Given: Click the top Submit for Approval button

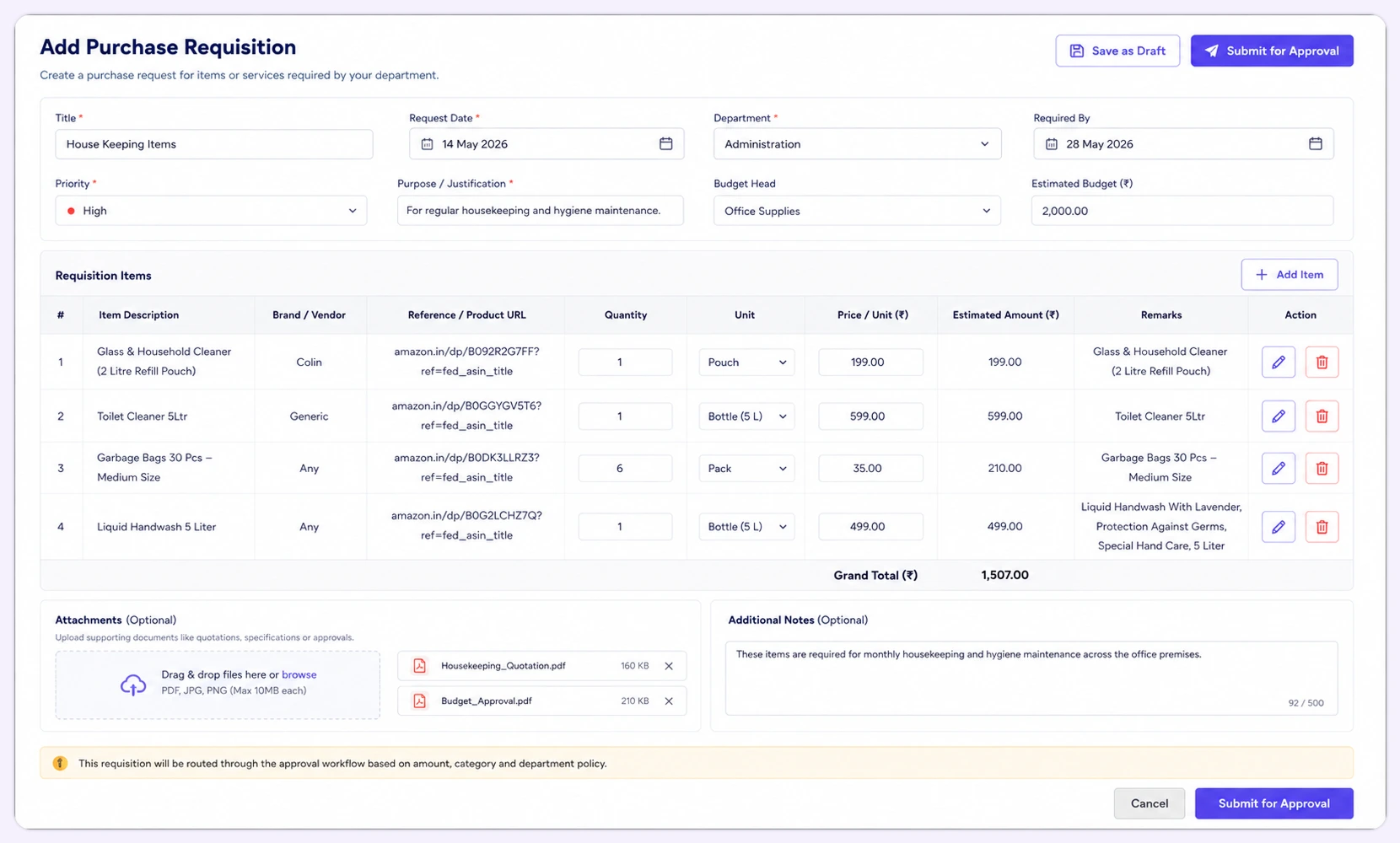Looking at the screenshot, I should 1272,51.
